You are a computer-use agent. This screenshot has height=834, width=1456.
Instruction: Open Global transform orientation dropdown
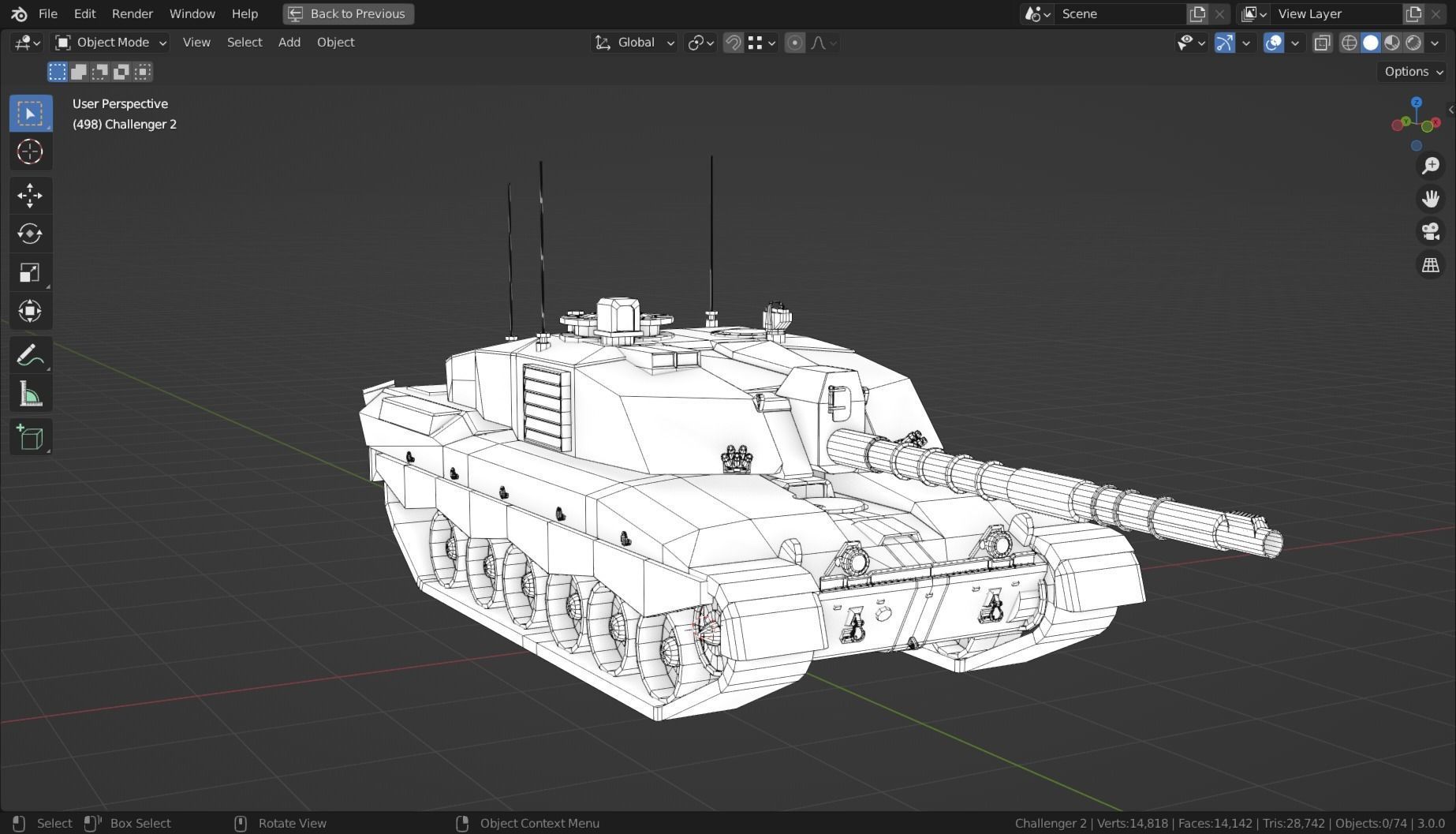(634, 43)
